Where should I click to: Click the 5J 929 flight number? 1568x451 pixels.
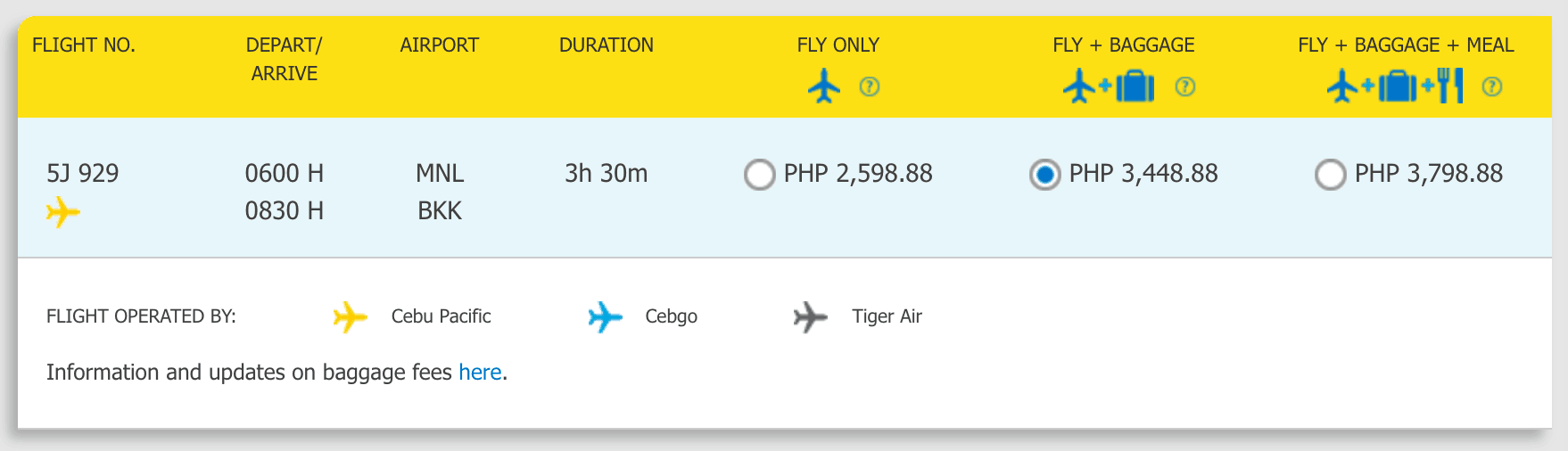click(x=82, y=173)
